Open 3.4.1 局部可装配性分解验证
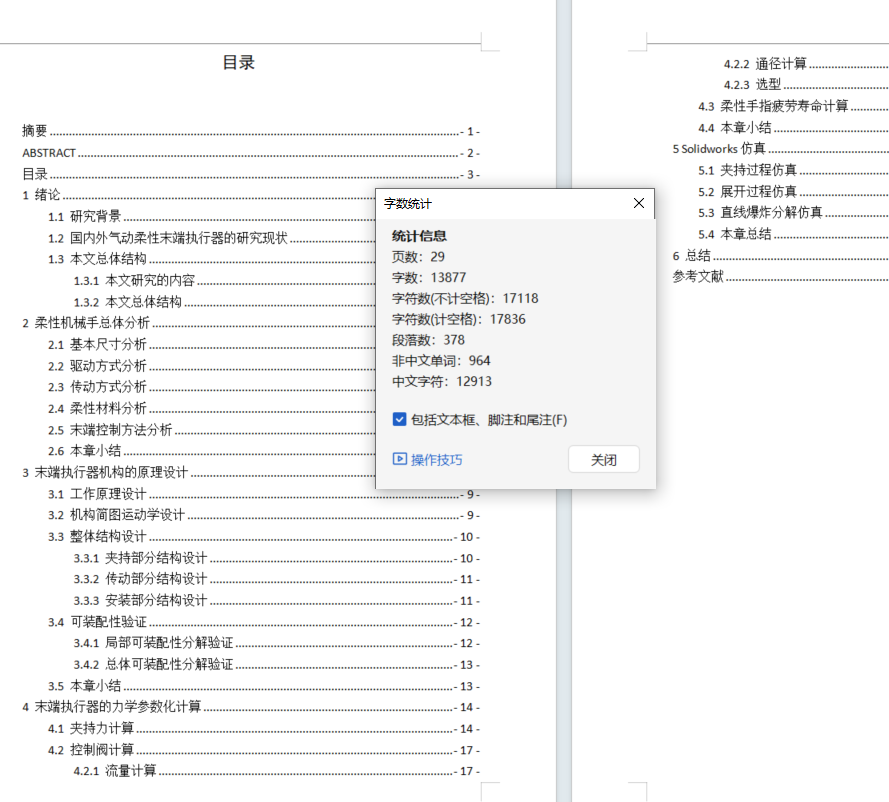 277,643
